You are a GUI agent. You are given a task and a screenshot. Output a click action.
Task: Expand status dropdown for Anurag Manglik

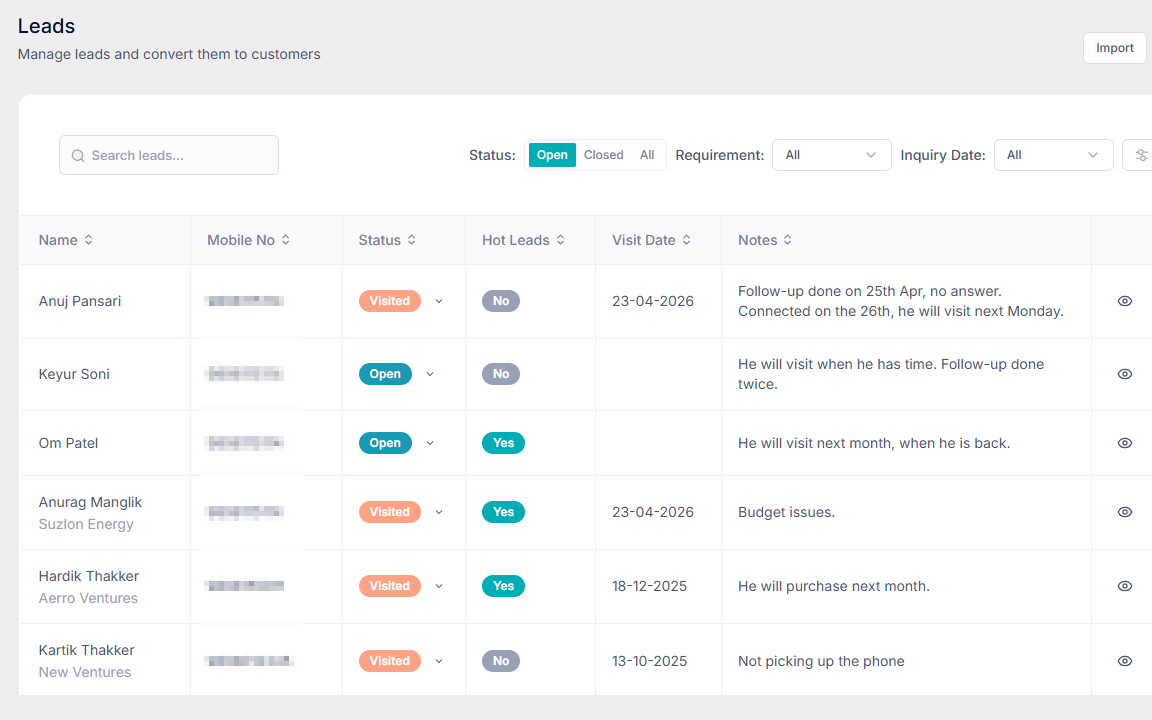point(439,512)
